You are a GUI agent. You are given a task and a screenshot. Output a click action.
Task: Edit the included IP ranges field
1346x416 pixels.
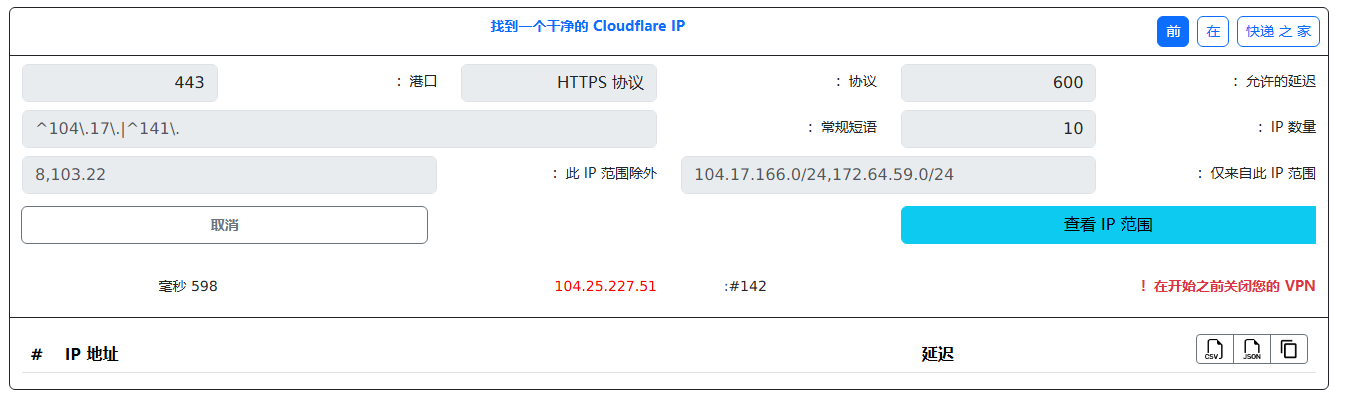click(887, 175)
